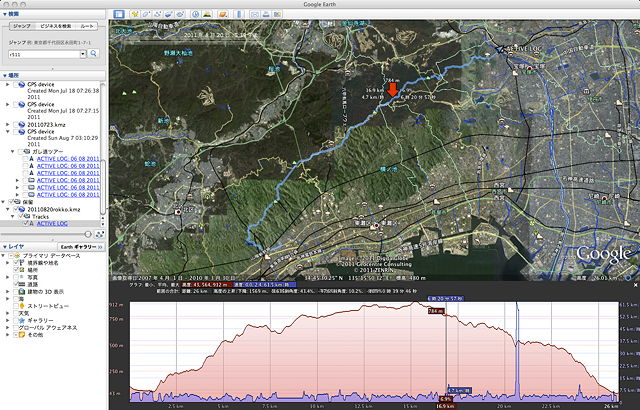Select the グローバル アウェアネス layer label
The image size is (640, 410).
tap(50, 328)
